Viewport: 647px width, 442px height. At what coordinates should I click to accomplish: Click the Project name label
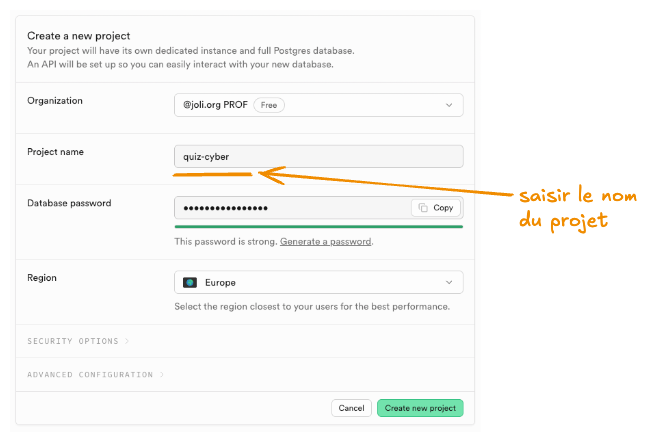point(55,152)
